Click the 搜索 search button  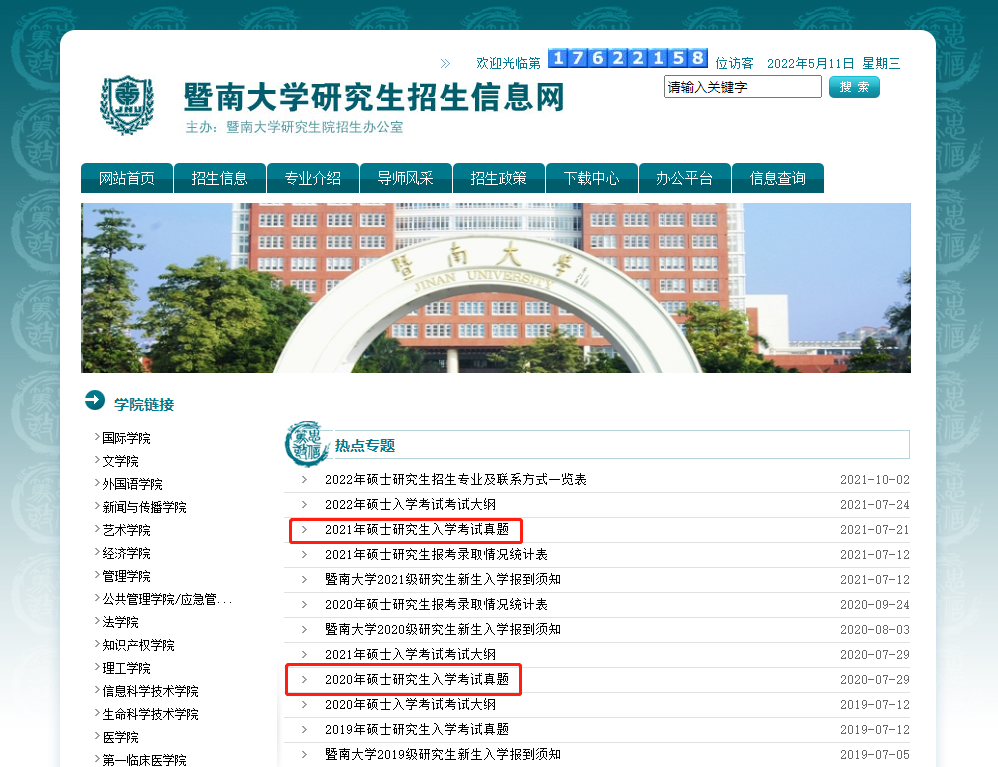(x=854, y=87)
